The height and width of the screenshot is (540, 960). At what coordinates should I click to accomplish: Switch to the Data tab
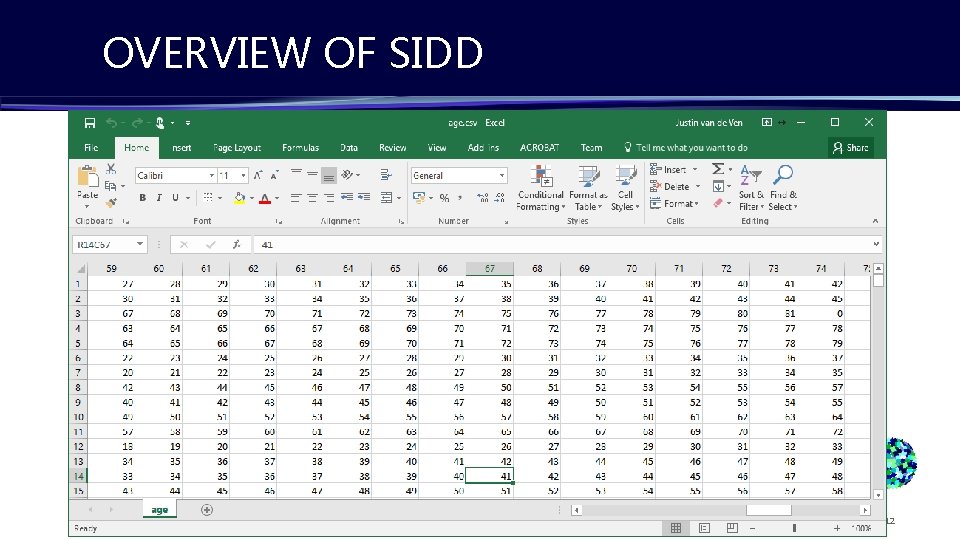349,148
